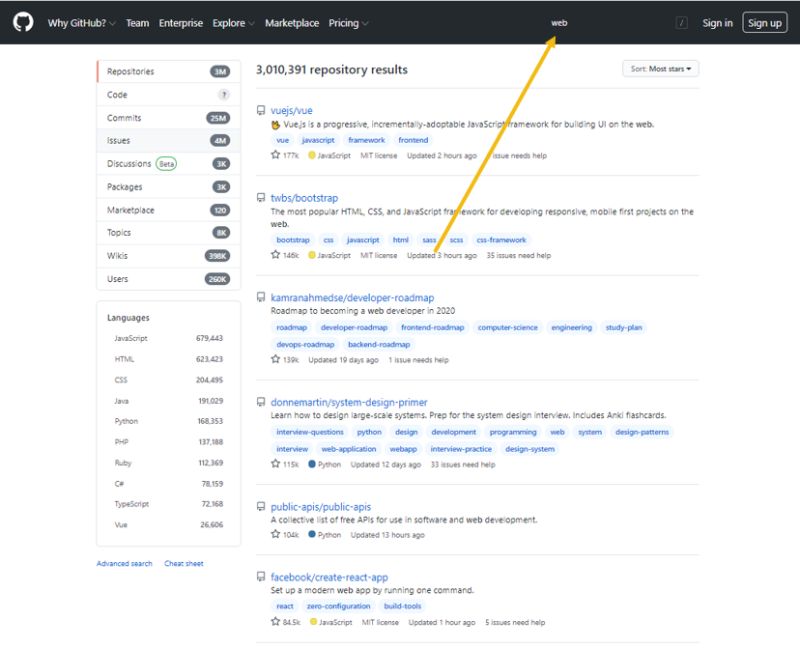Select Marketplace in the top navigation
This screenshot has width=800, height=648.
[x=291, y=22]
